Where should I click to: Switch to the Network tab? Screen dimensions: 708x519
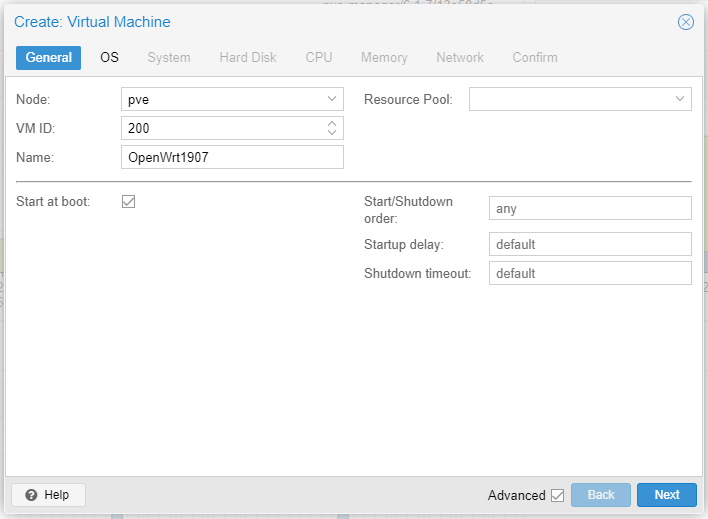click(460, 57)
